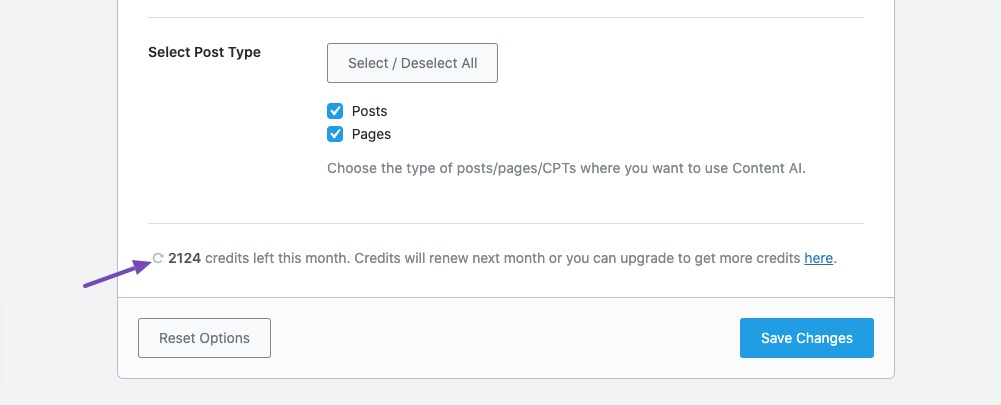The height and width of the screenshot is (405, 1001).
Task: Click the divider line above credits notice
Action: tap(506, 224)
